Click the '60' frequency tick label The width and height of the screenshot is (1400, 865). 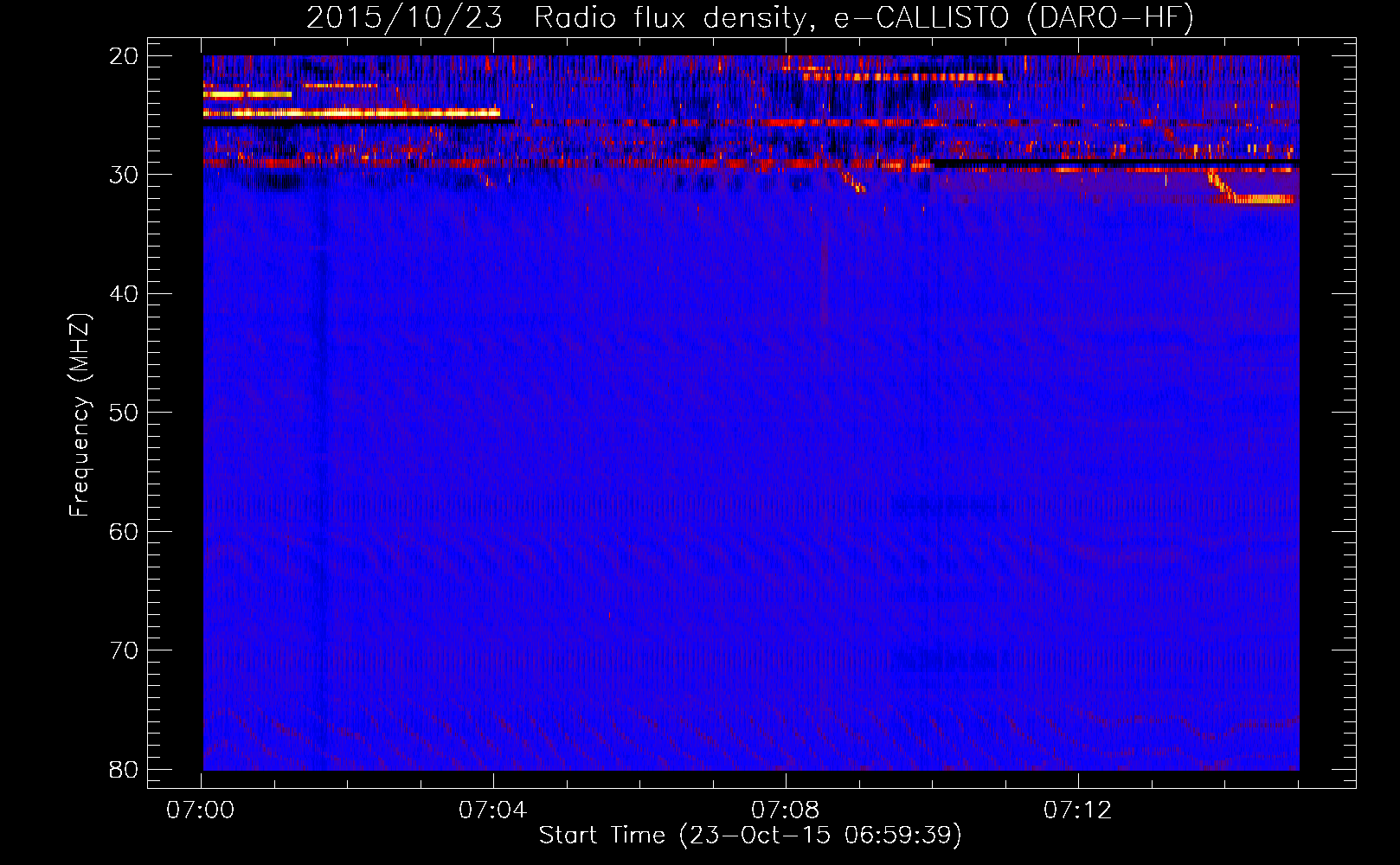click(x=124, y=531)
